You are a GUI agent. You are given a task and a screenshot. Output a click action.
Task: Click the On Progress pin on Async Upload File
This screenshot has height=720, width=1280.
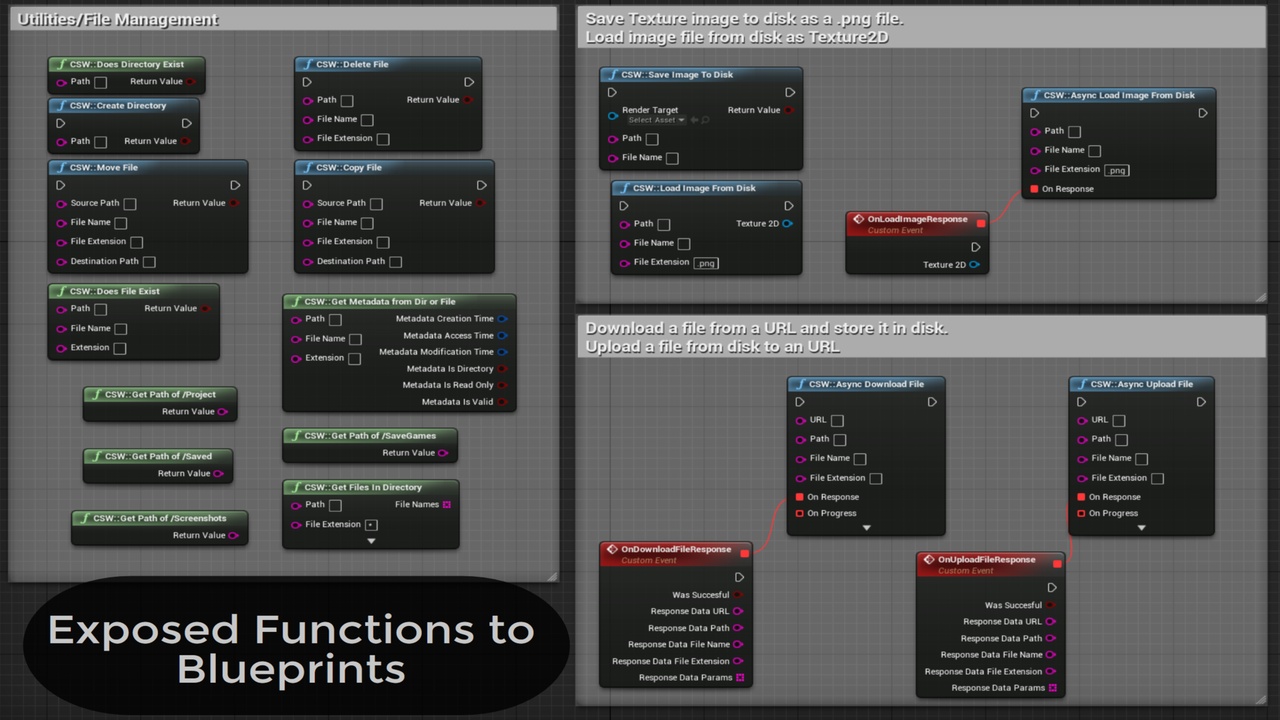tap(1081, 514)
